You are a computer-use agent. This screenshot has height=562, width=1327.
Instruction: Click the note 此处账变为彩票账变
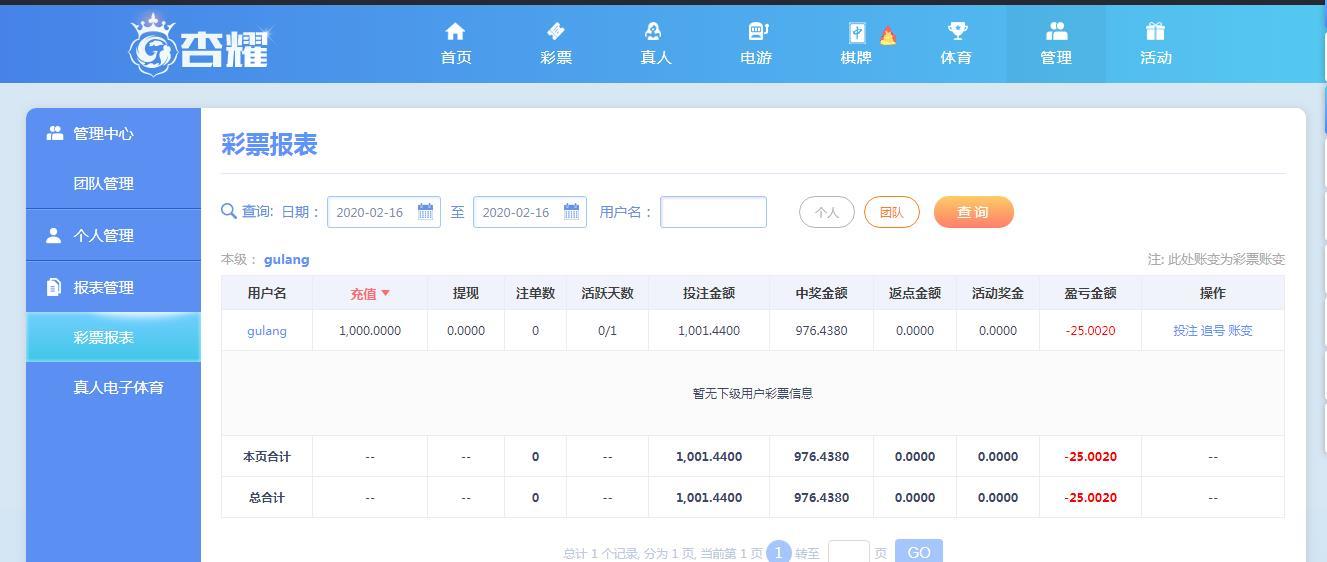(1216, 259)
